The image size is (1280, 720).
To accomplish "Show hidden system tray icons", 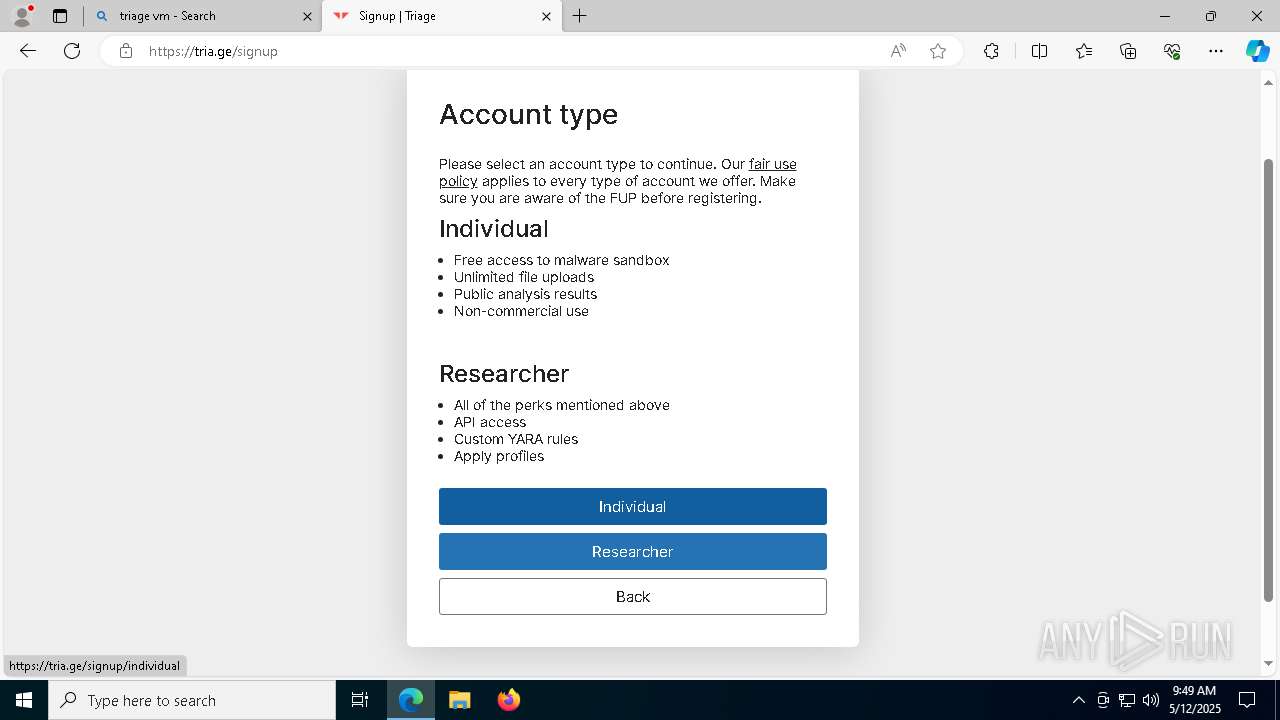I will click(x=1078, y=700).
